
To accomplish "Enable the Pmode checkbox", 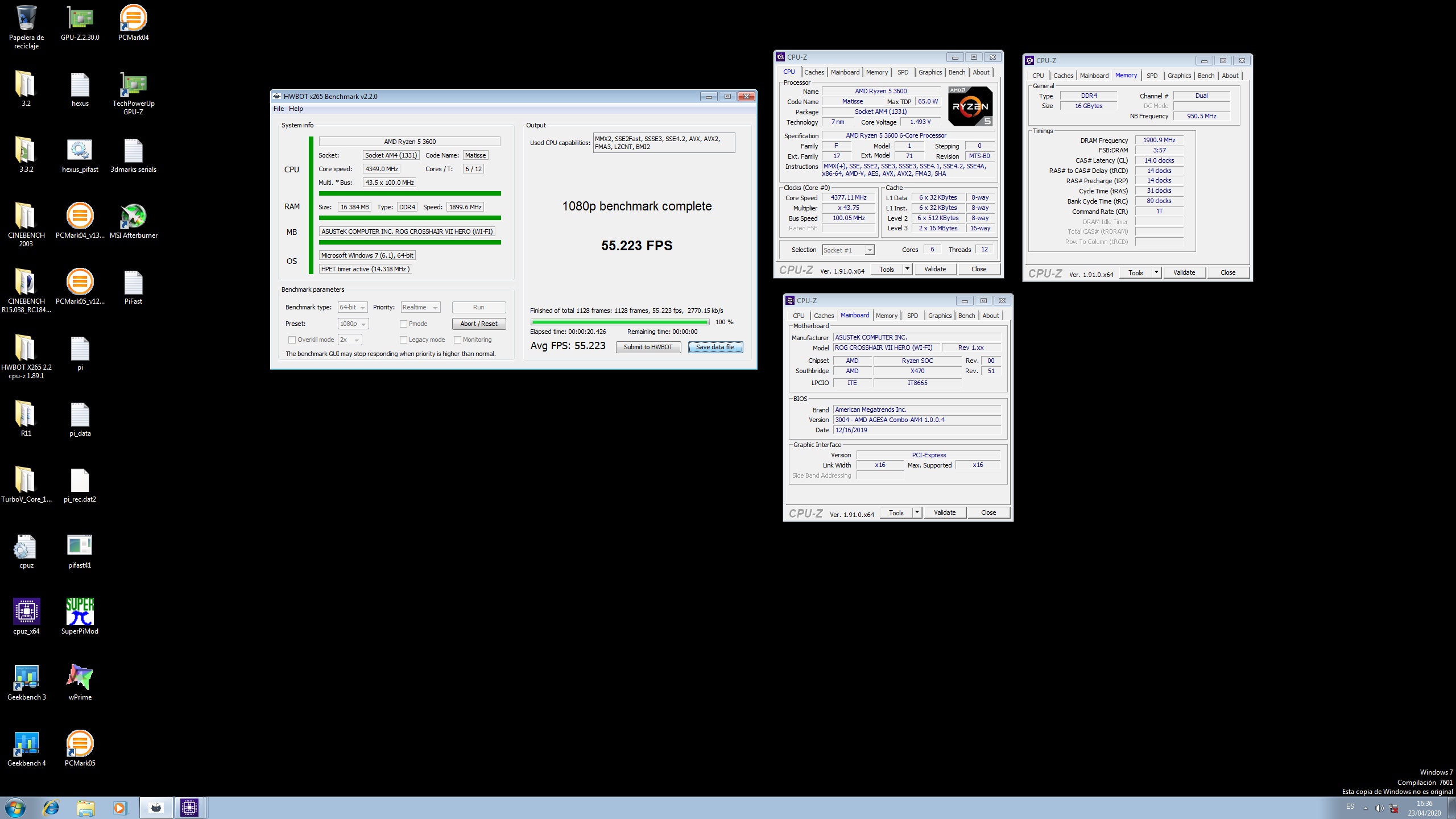I will click(403, 324).
